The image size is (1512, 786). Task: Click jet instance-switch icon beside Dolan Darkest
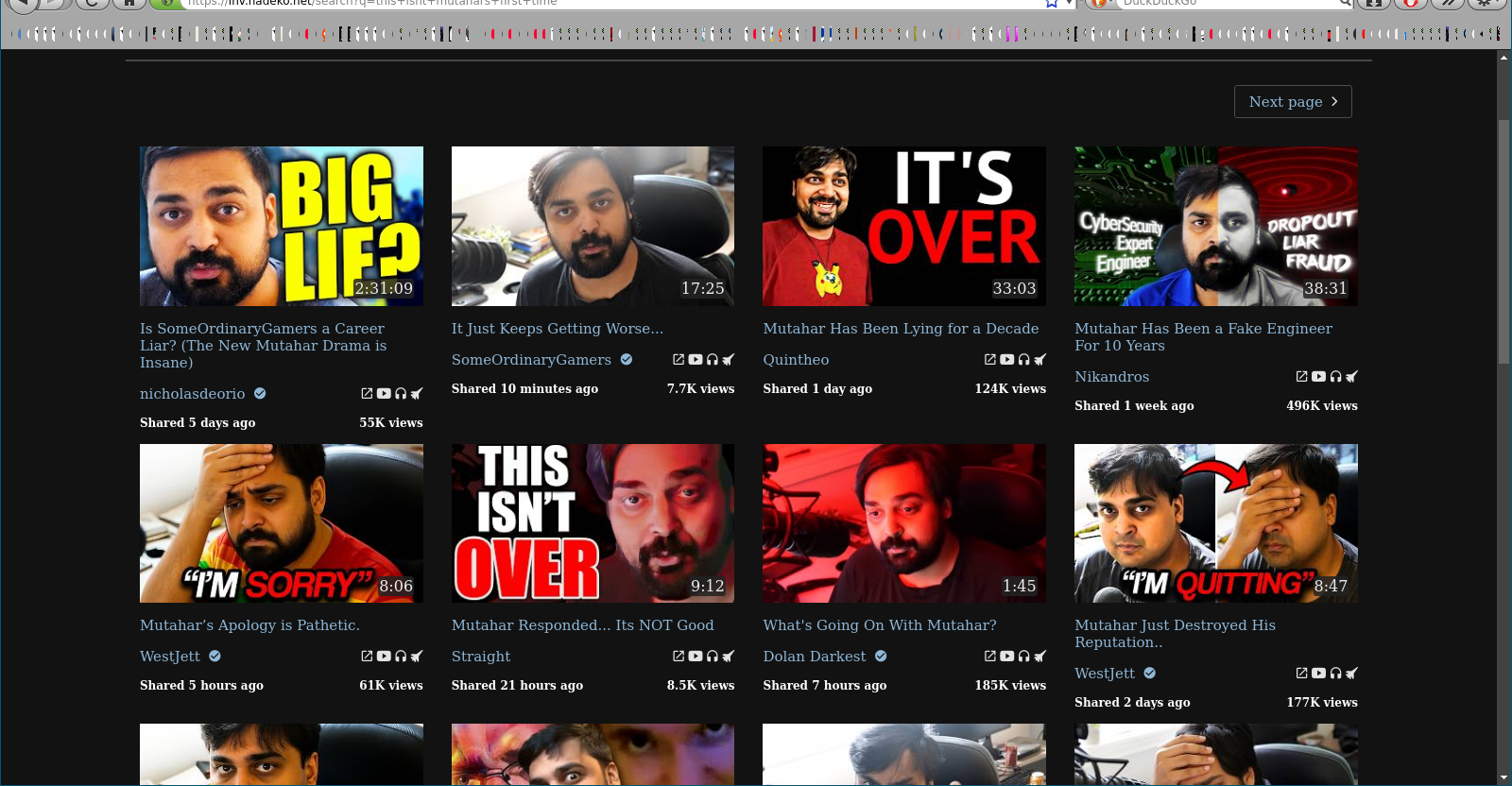1040,657
